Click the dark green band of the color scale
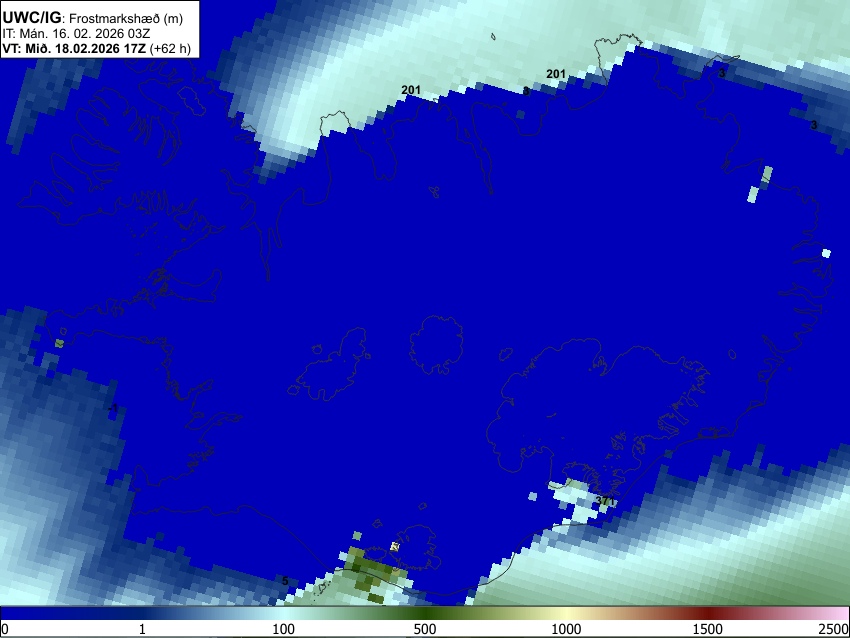Viewport: 850px width, 638px height. [x=425, y=614]
